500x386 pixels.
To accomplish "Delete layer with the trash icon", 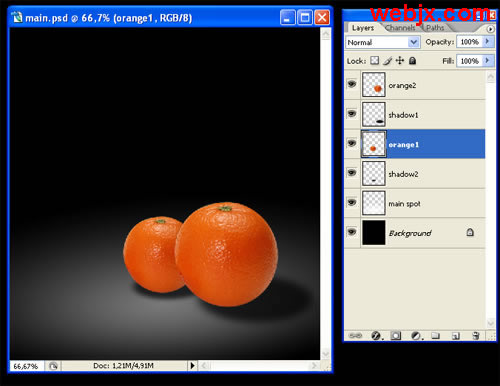I will pos(476,336).
